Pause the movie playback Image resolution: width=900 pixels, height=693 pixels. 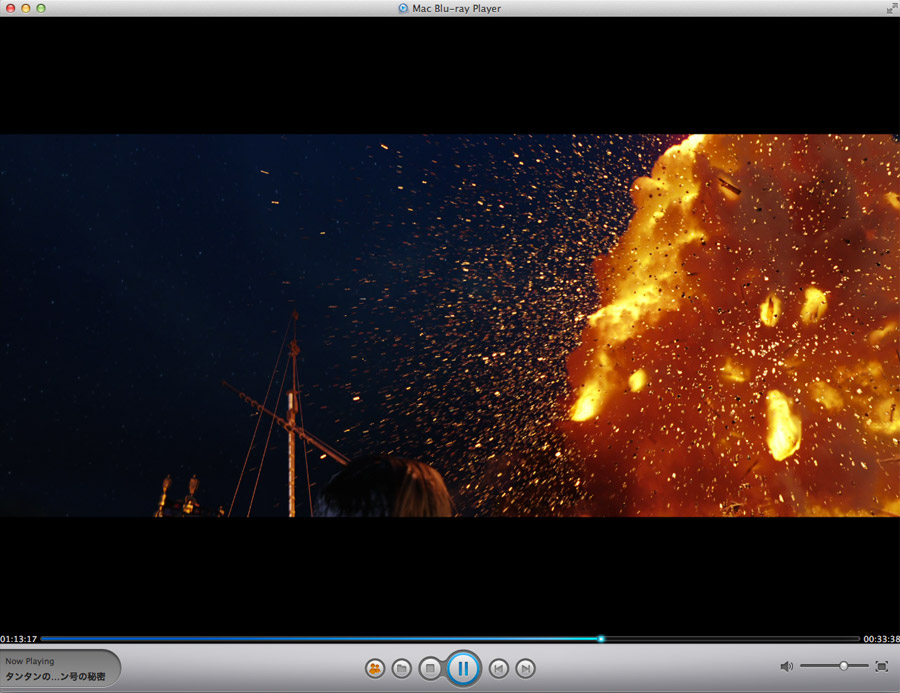click(463, 668)
